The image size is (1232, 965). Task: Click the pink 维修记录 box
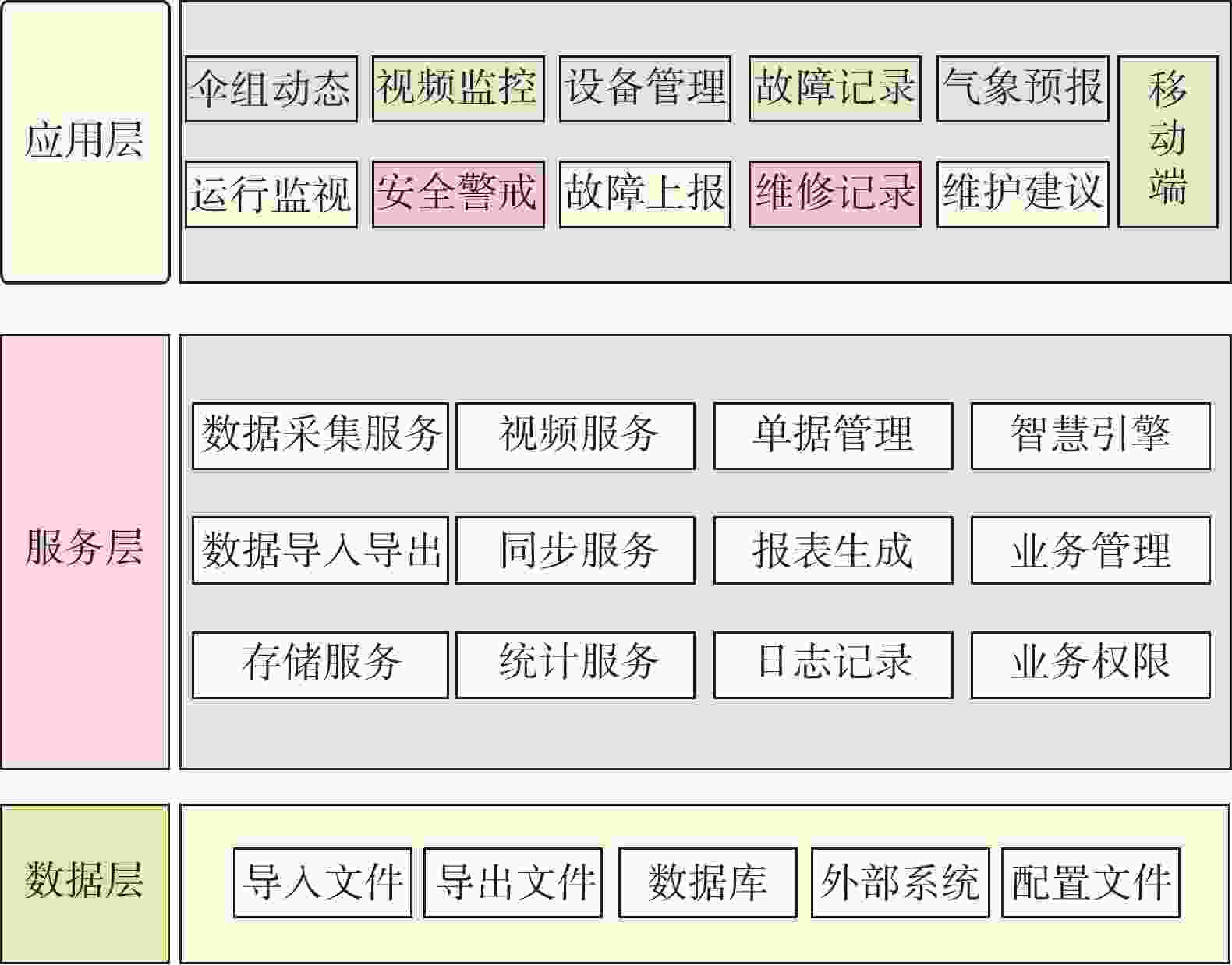(x=835, y=194)
